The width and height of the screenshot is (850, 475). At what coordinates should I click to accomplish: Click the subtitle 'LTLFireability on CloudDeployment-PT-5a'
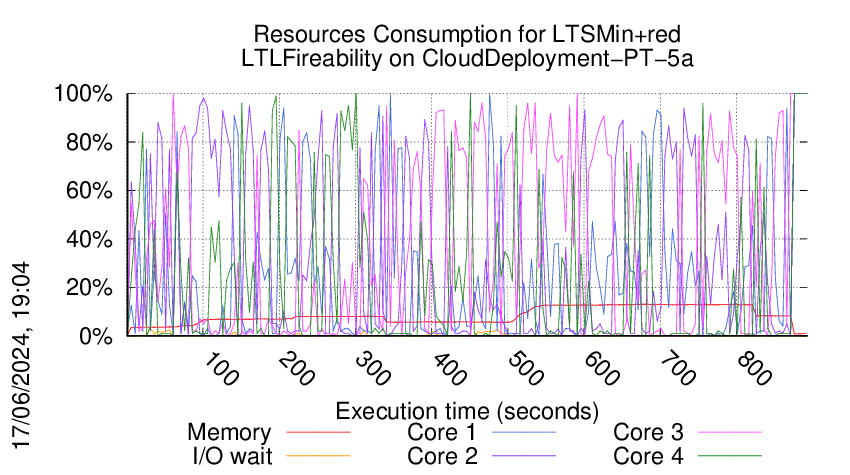click(467, 58)
